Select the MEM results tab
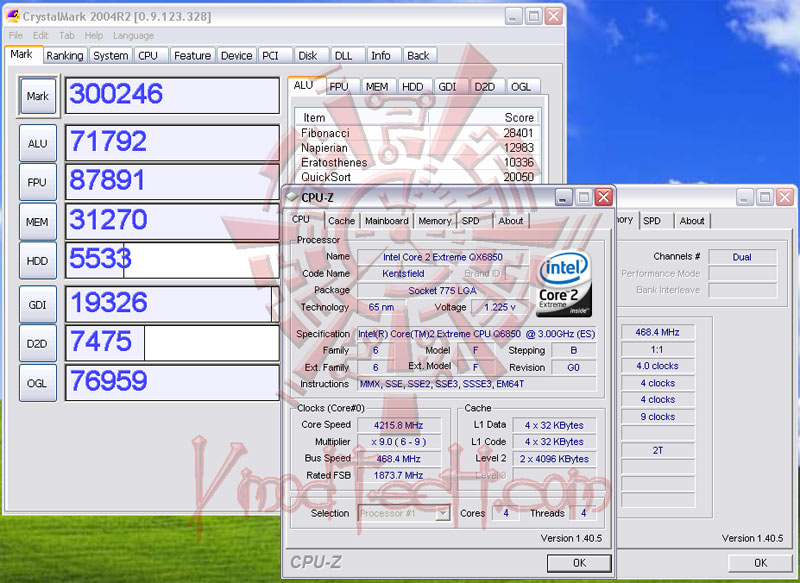Image resolution: width=800 pixels, height=583 pixels. 377,87
